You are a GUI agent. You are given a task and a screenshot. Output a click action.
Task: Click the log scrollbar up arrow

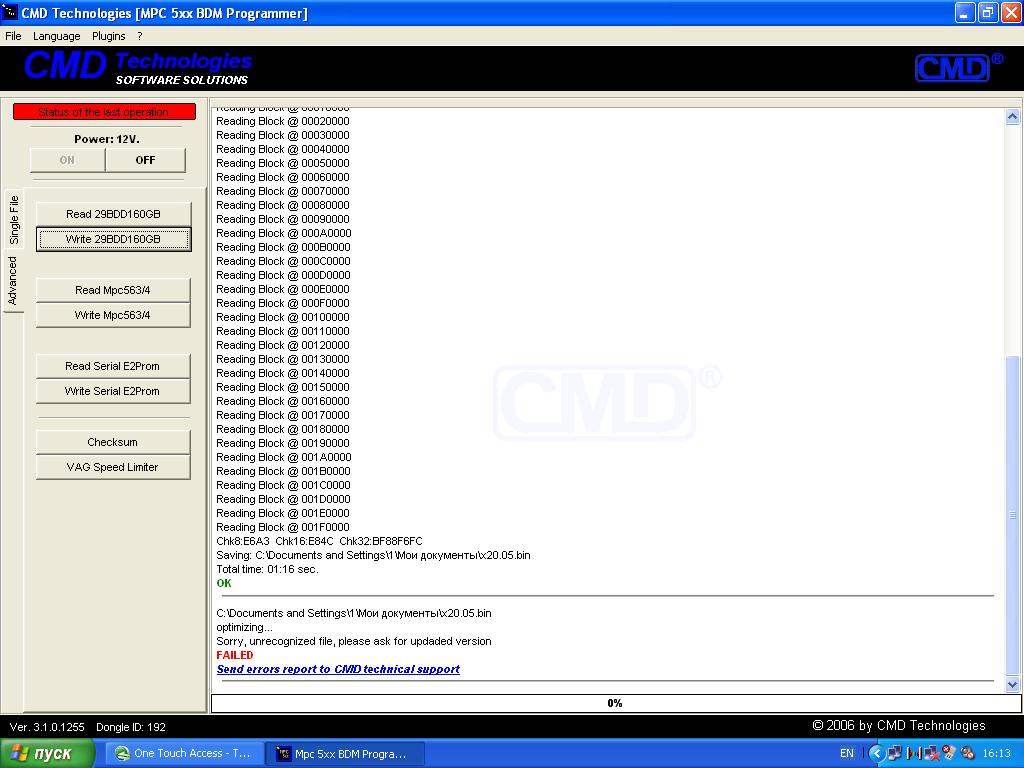coord(1012,116)
